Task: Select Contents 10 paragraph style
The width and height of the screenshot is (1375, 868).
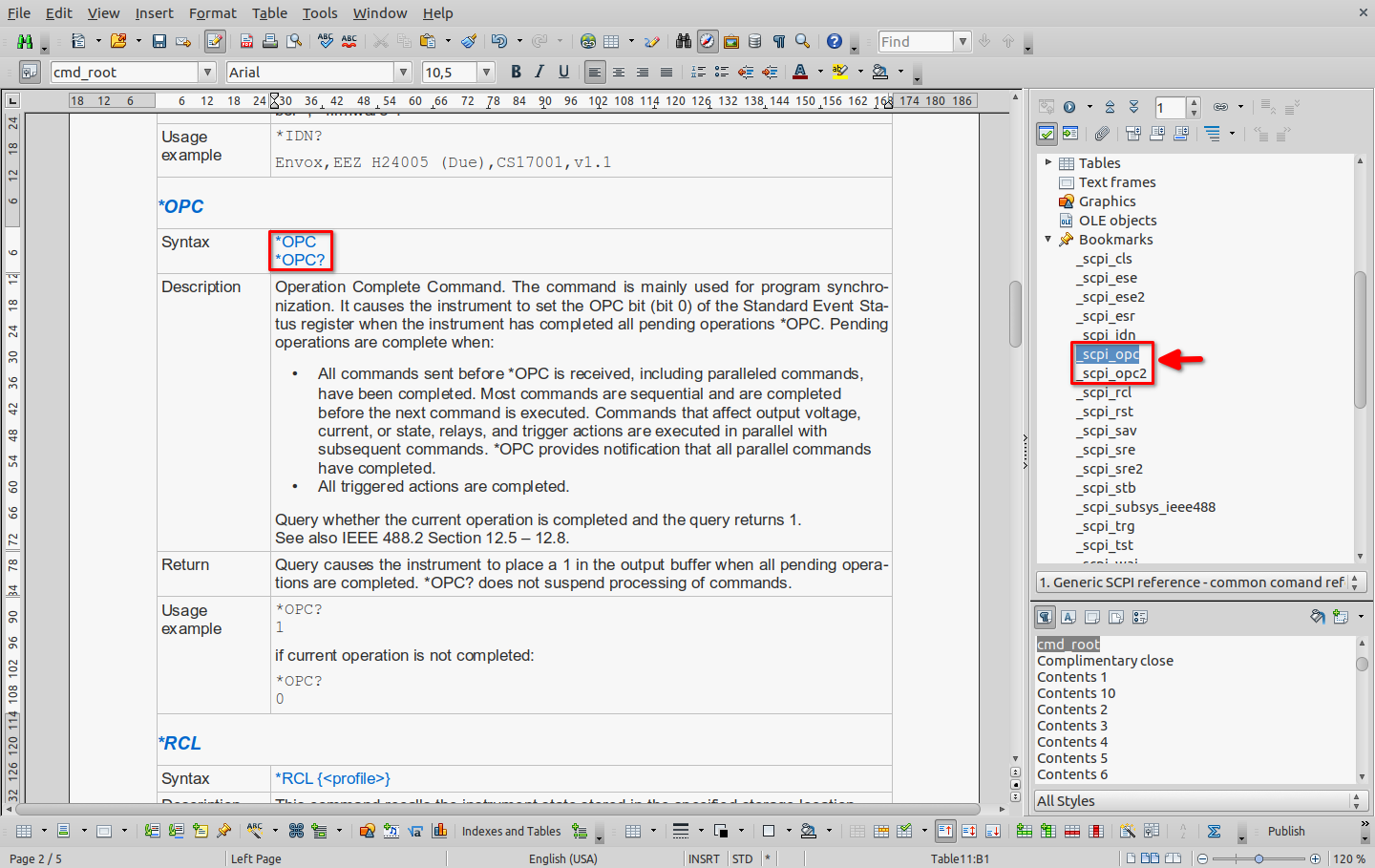Action: click(1076, 693)
